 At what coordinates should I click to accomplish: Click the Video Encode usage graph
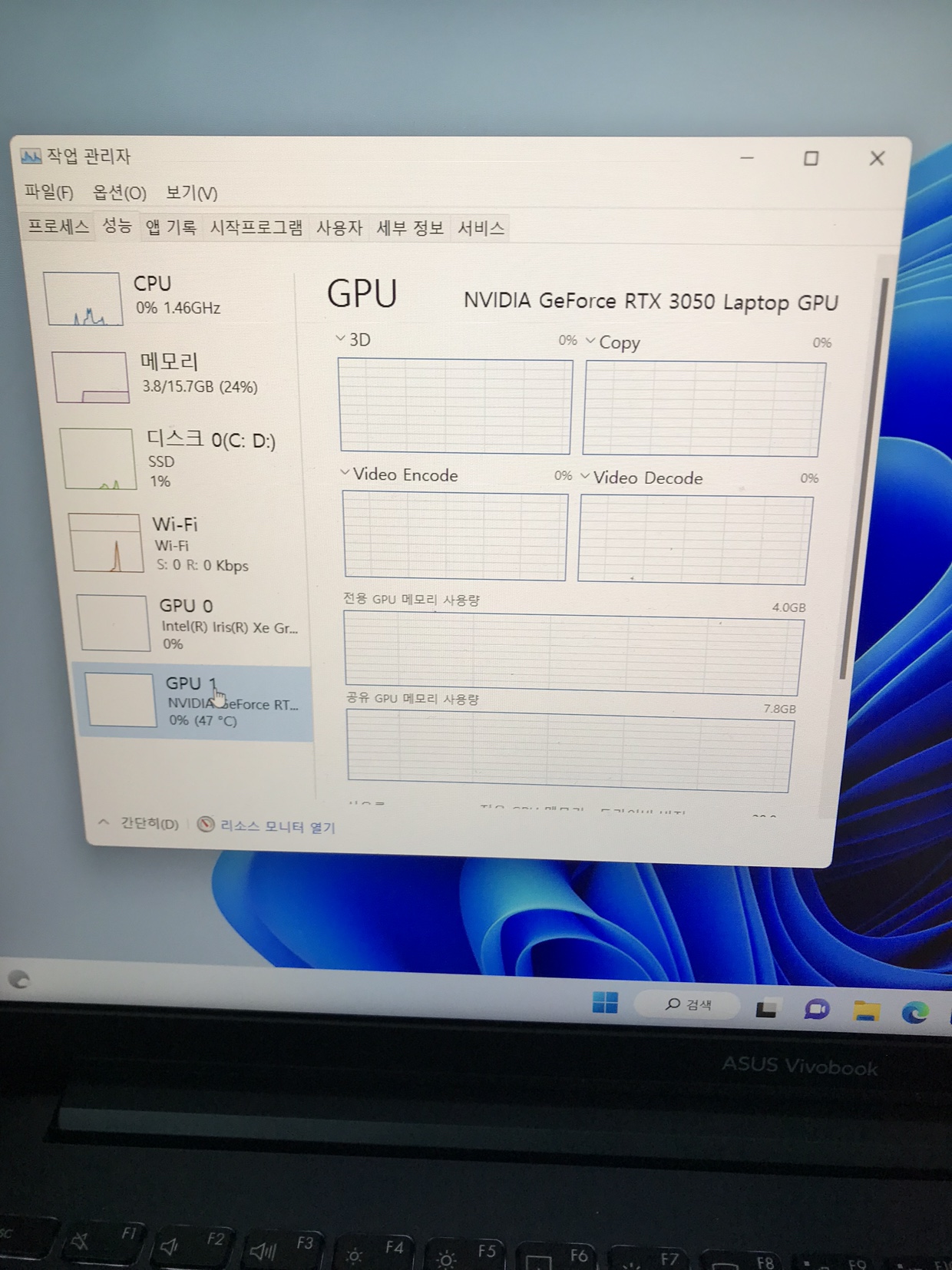point(455,536)
